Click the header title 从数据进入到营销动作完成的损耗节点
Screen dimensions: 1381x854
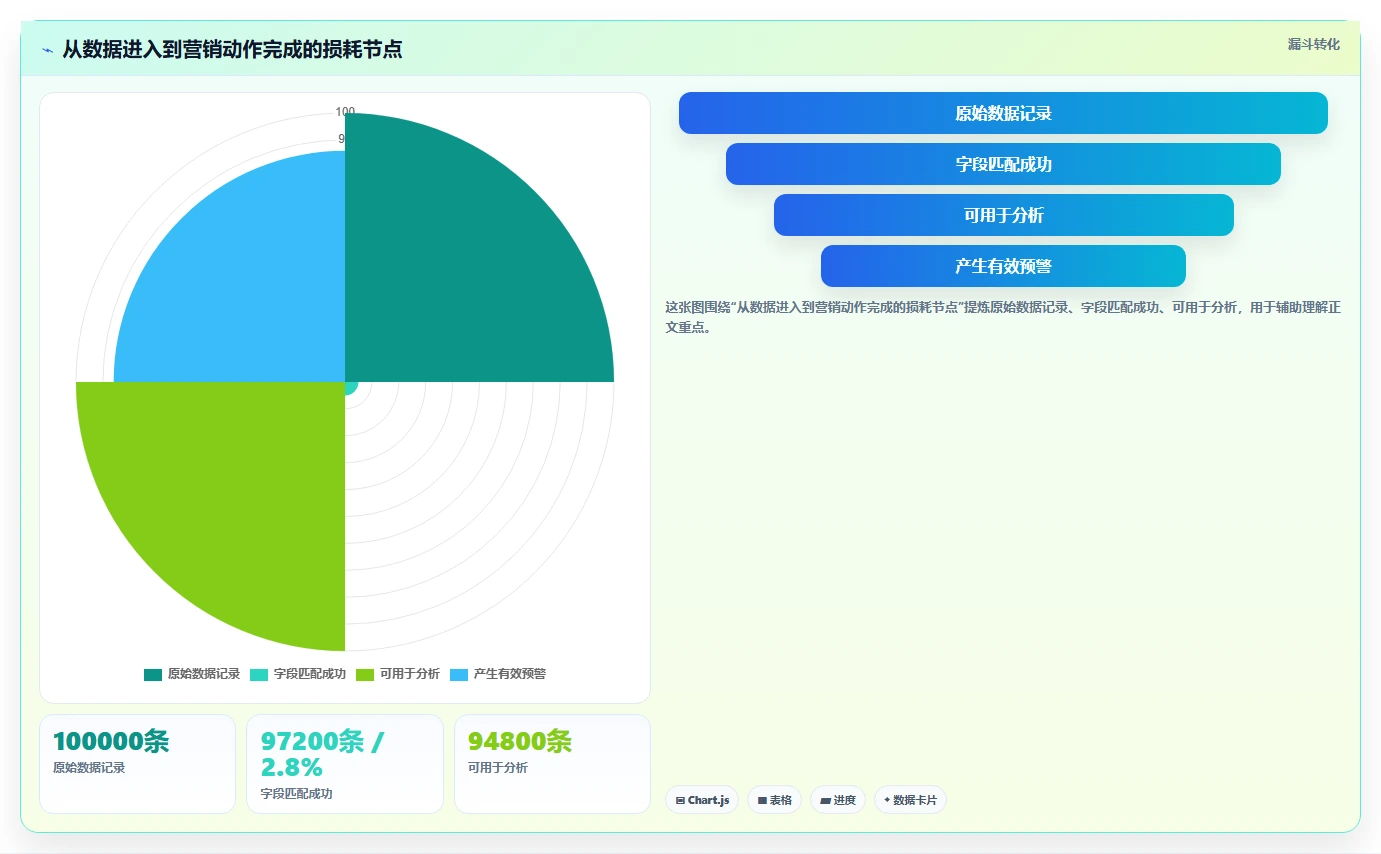(x=232, y=49)
